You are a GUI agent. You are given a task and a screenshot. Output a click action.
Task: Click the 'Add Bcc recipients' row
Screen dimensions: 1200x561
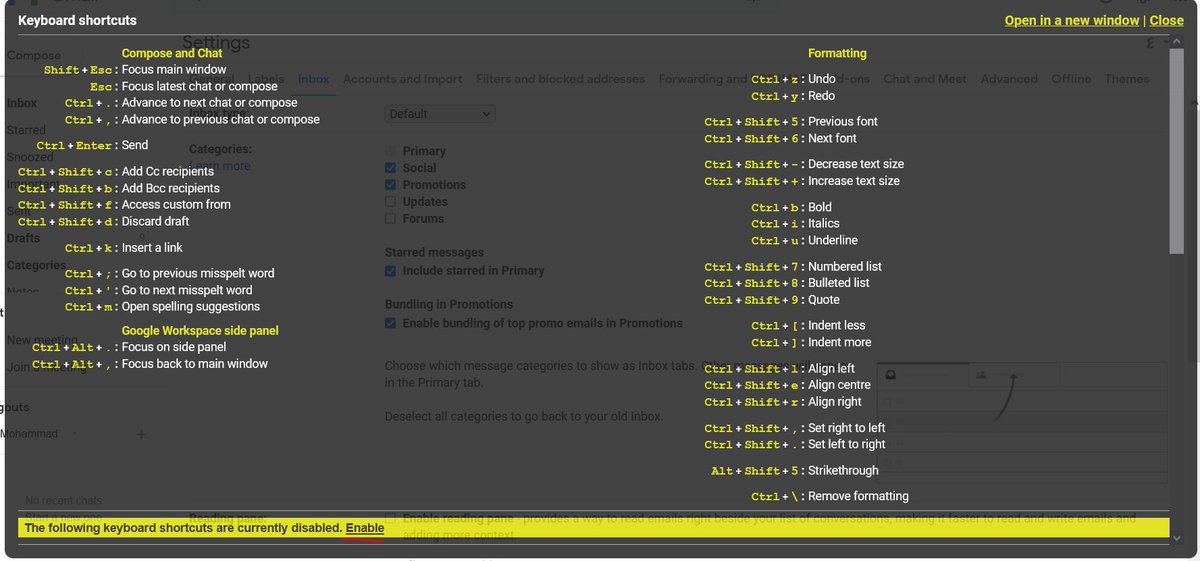[x=119, y=188]
